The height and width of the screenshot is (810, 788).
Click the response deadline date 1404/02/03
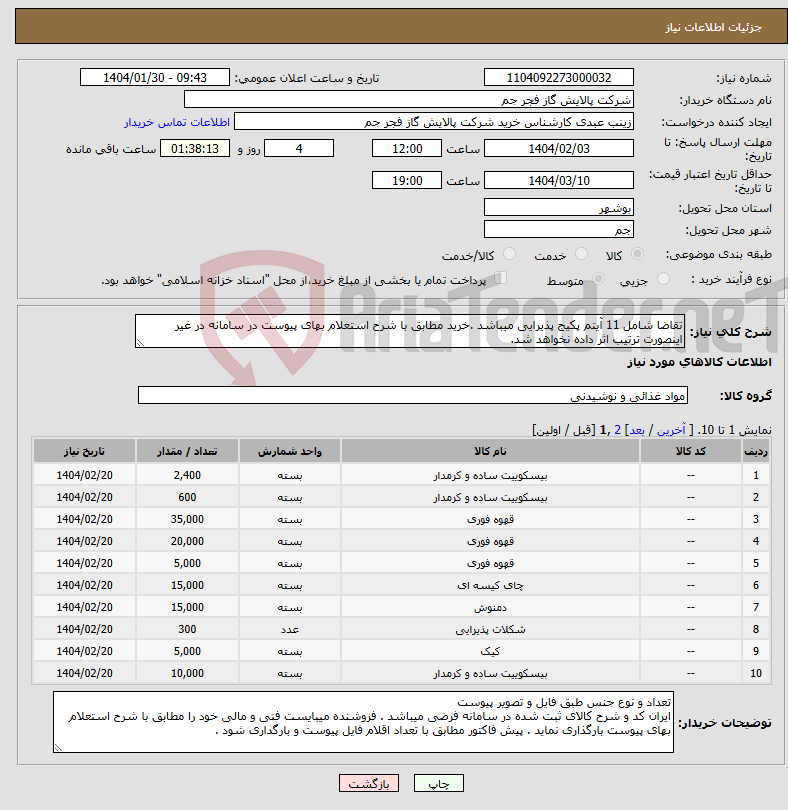pos(559,149)
